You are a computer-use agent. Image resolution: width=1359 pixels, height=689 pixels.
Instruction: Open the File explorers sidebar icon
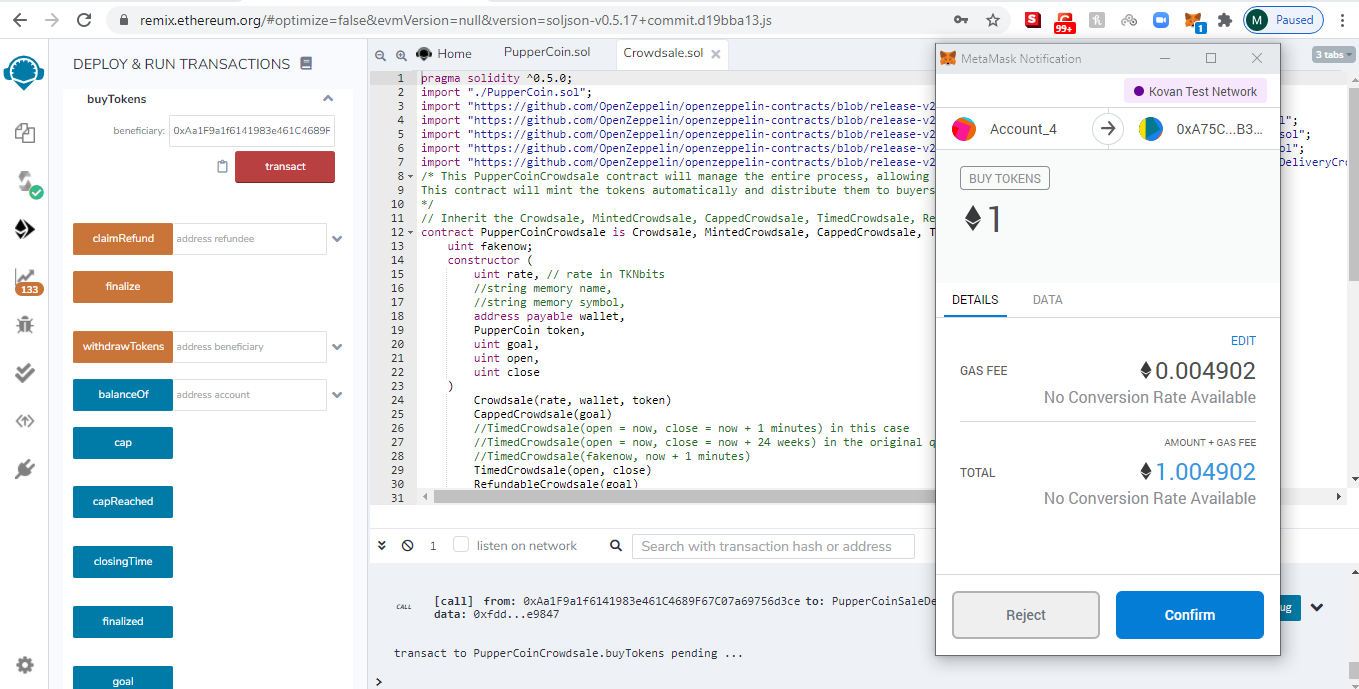pyautogui.click(x=25, y=131)
